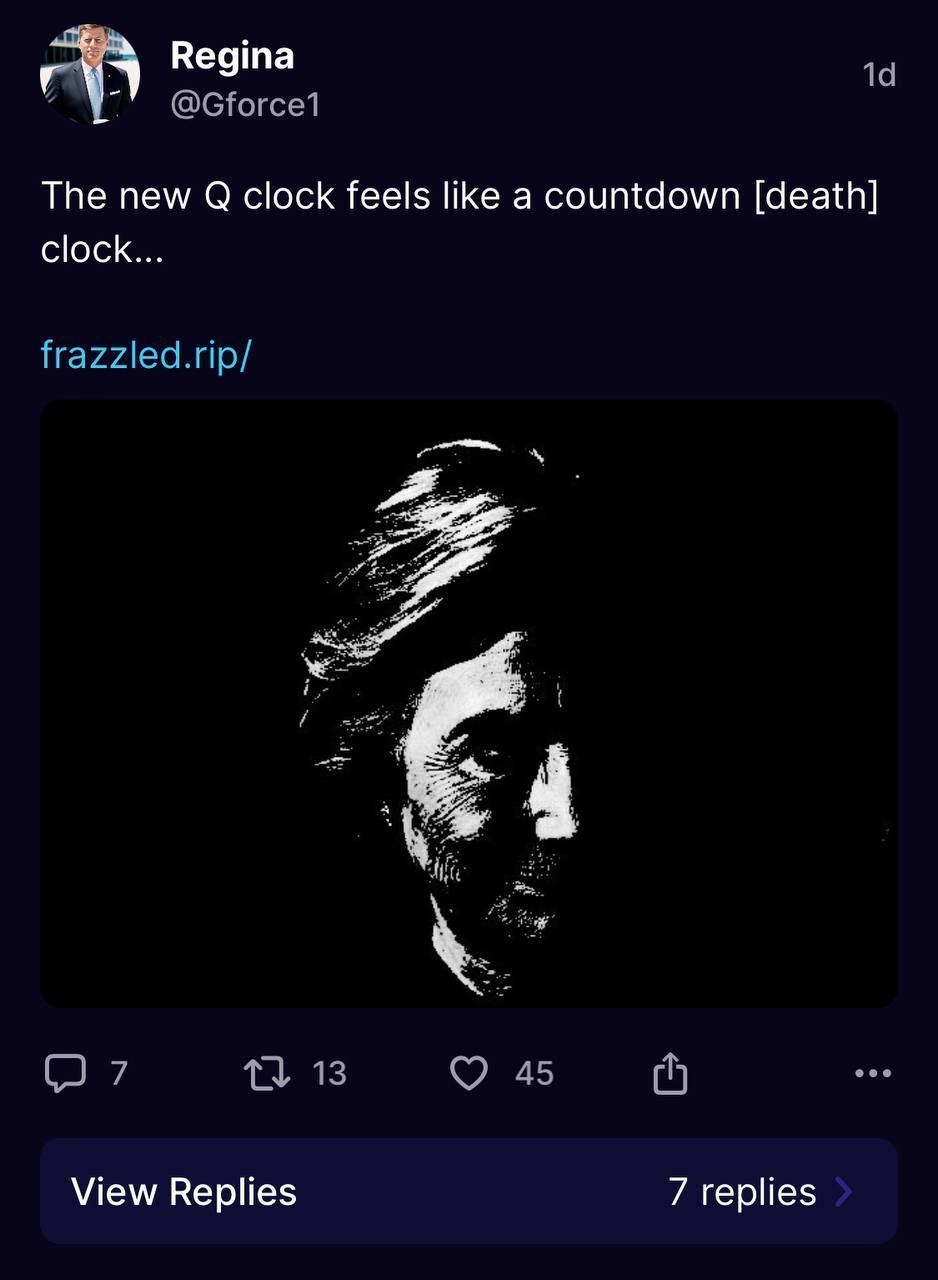Open the frazzled.rip/ link

point(145,354)
